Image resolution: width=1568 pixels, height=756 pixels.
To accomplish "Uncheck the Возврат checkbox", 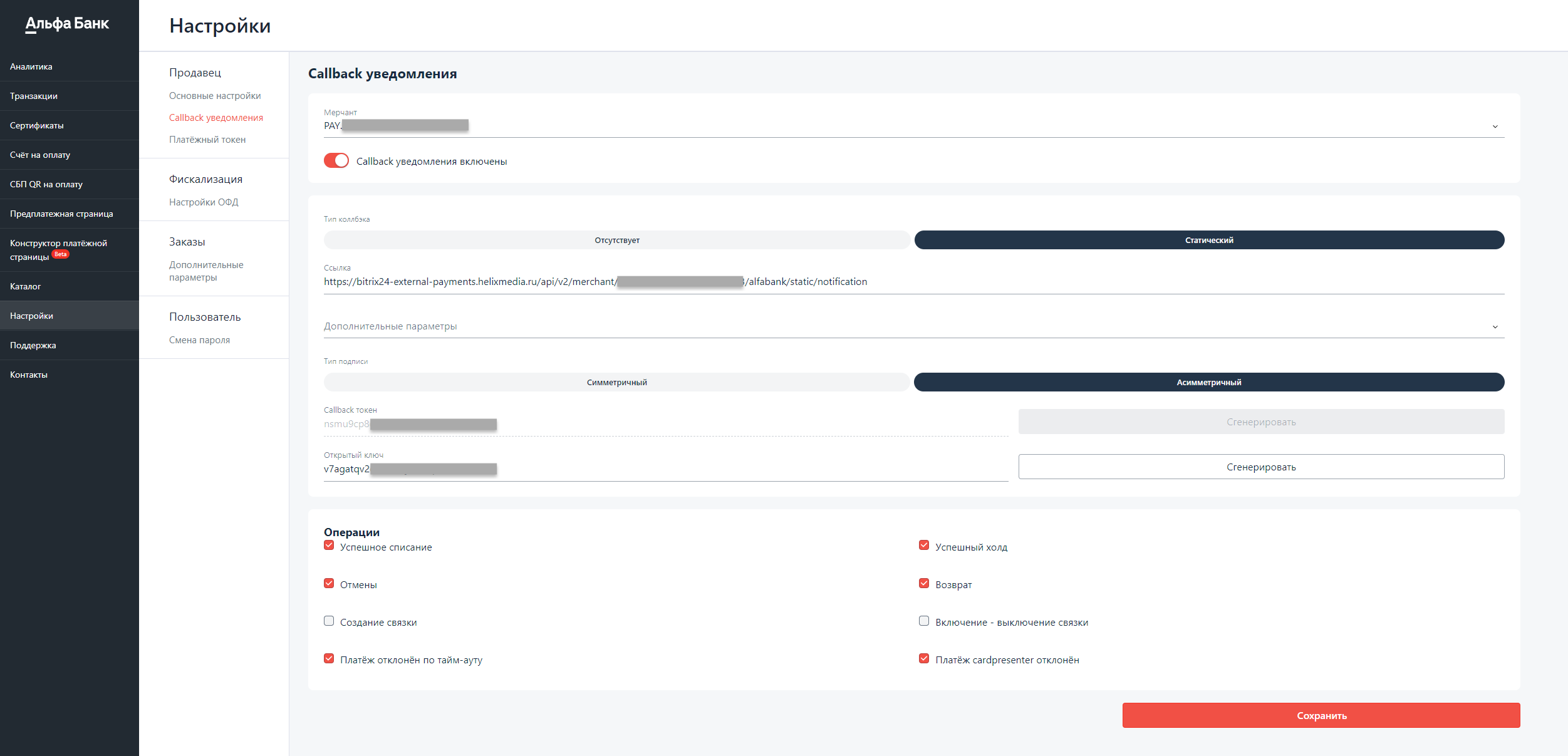I will tap(924, 583).
